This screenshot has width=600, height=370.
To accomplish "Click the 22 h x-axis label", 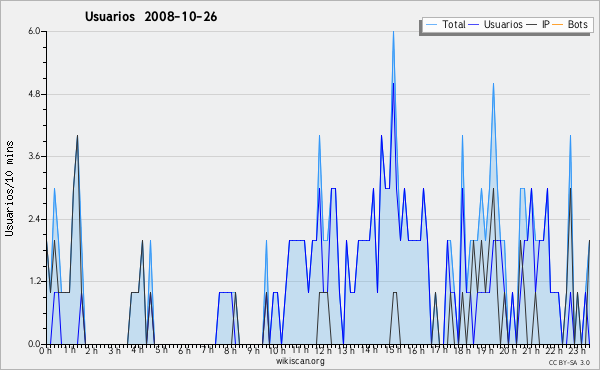I will 554,350.
